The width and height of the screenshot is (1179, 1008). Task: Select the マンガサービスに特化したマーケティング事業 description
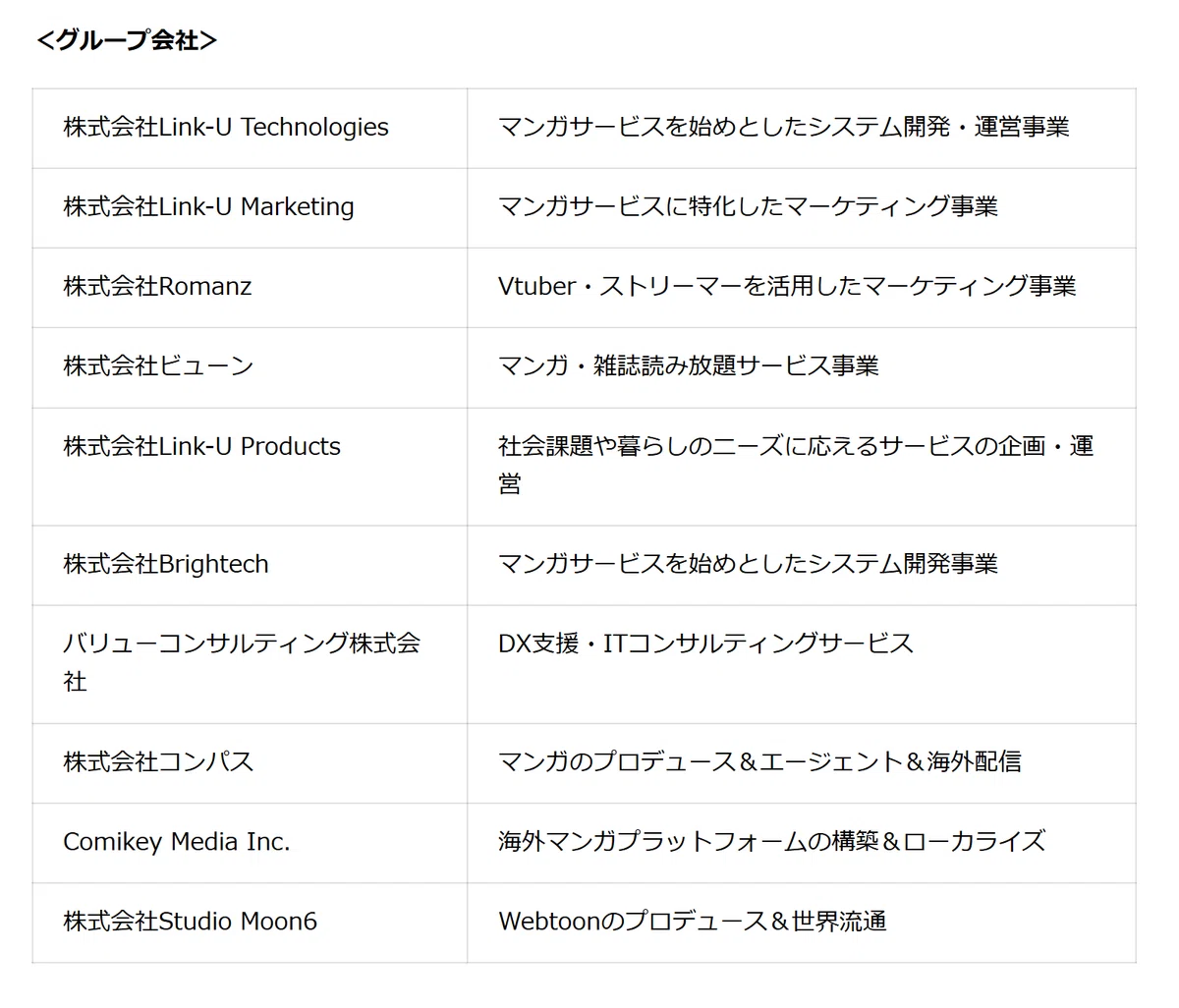[x=748, y=206]
